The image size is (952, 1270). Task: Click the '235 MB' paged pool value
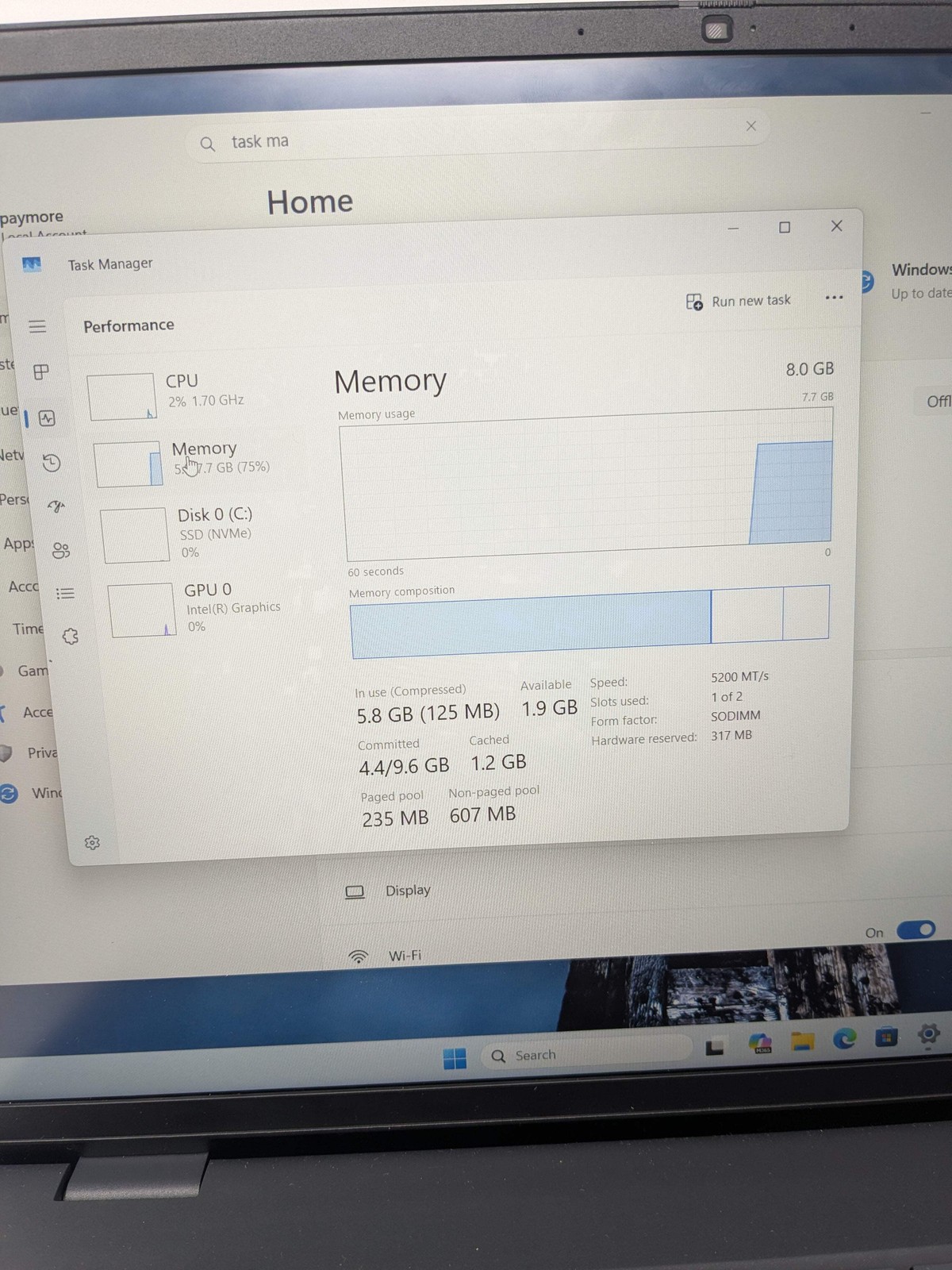395,819
